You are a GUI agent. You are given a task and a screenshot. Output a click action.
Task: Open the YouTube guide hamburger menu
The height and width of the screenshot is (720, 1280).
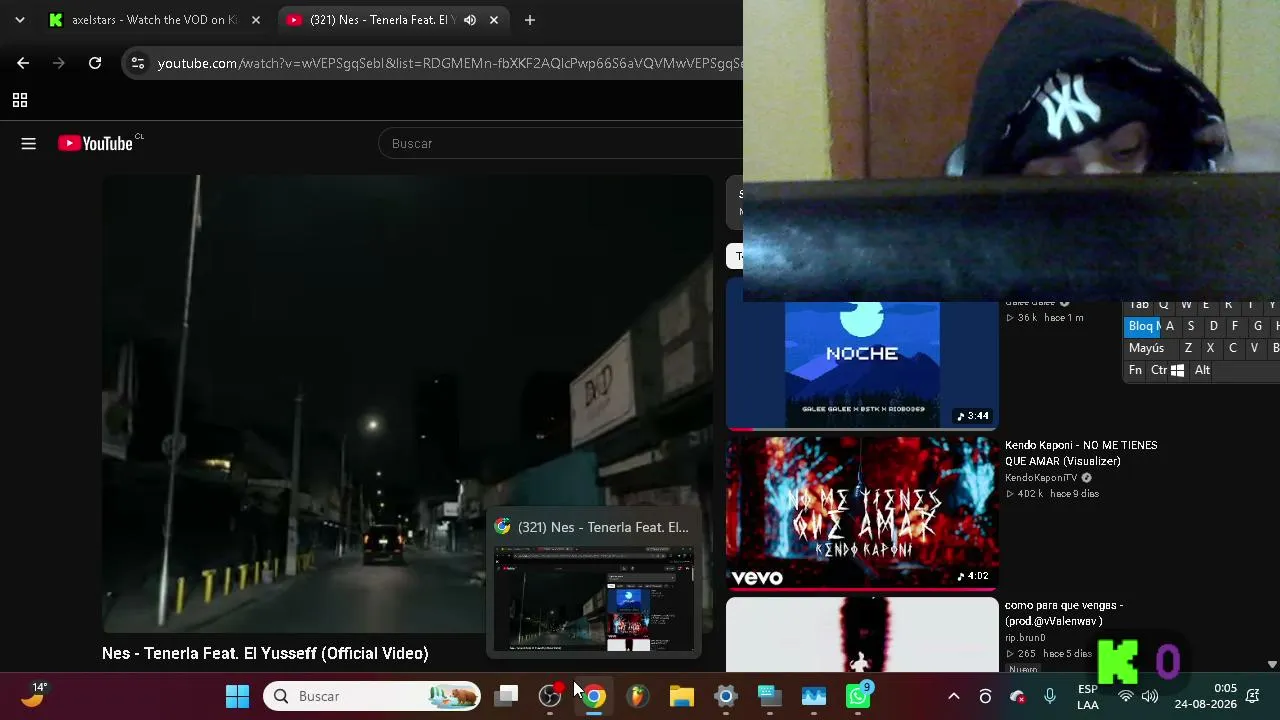[28, 144]
